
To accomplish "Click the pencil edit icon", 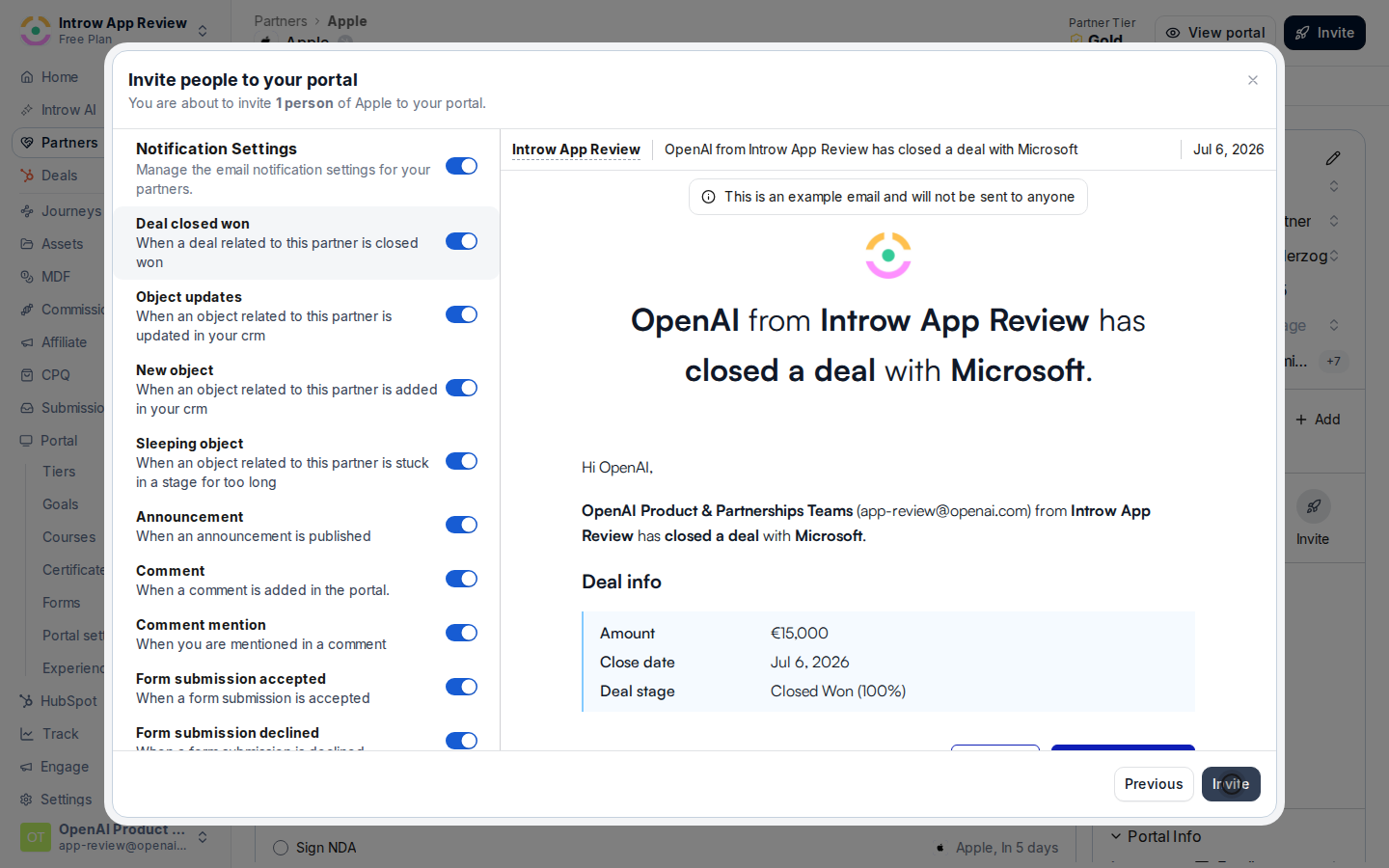I will point(1333,158).
